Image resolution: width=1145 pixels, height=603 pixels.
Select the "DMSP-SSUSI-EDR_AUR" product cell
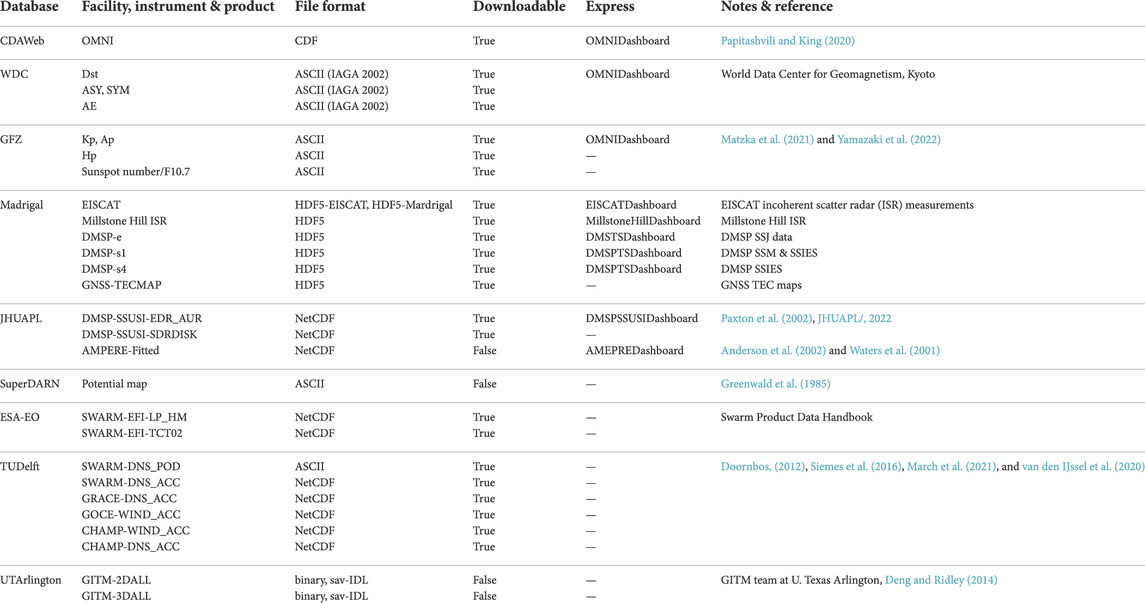(142, 318)
